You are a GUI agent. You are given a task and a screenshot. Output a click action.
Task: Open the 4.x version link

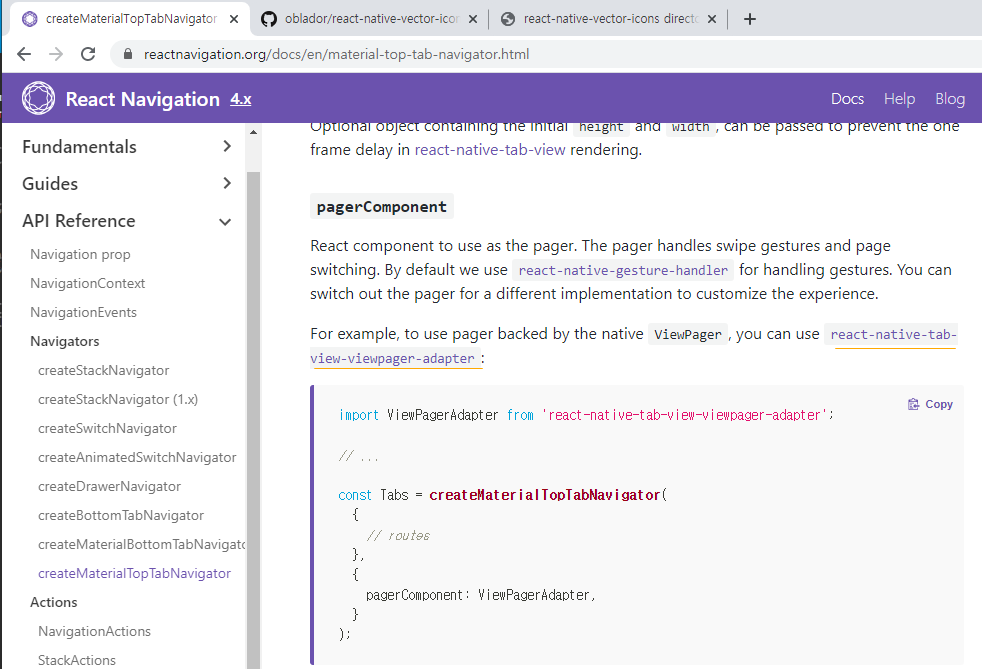tap(240, 99)
